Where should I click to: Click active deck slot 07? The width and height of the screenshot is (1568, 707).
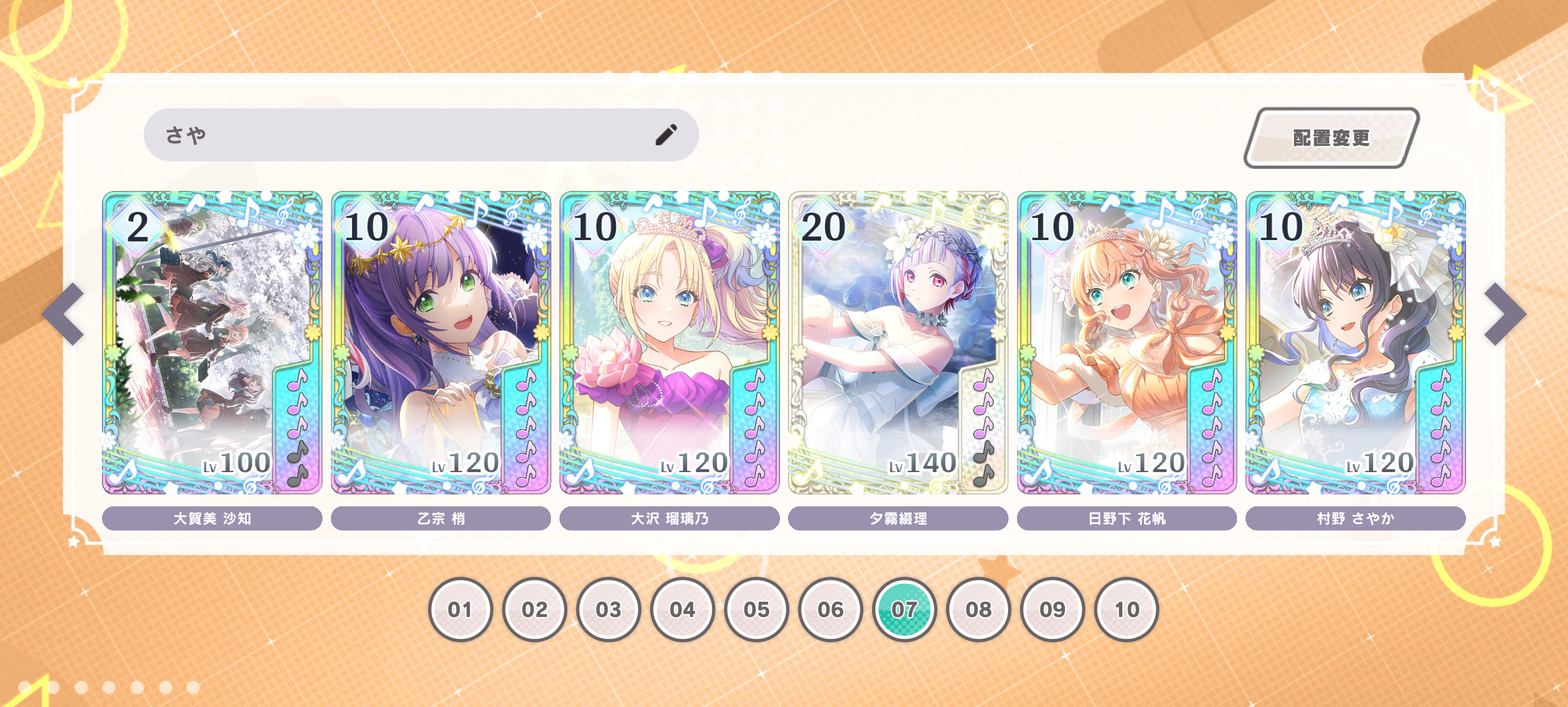(x=905, y=609)
